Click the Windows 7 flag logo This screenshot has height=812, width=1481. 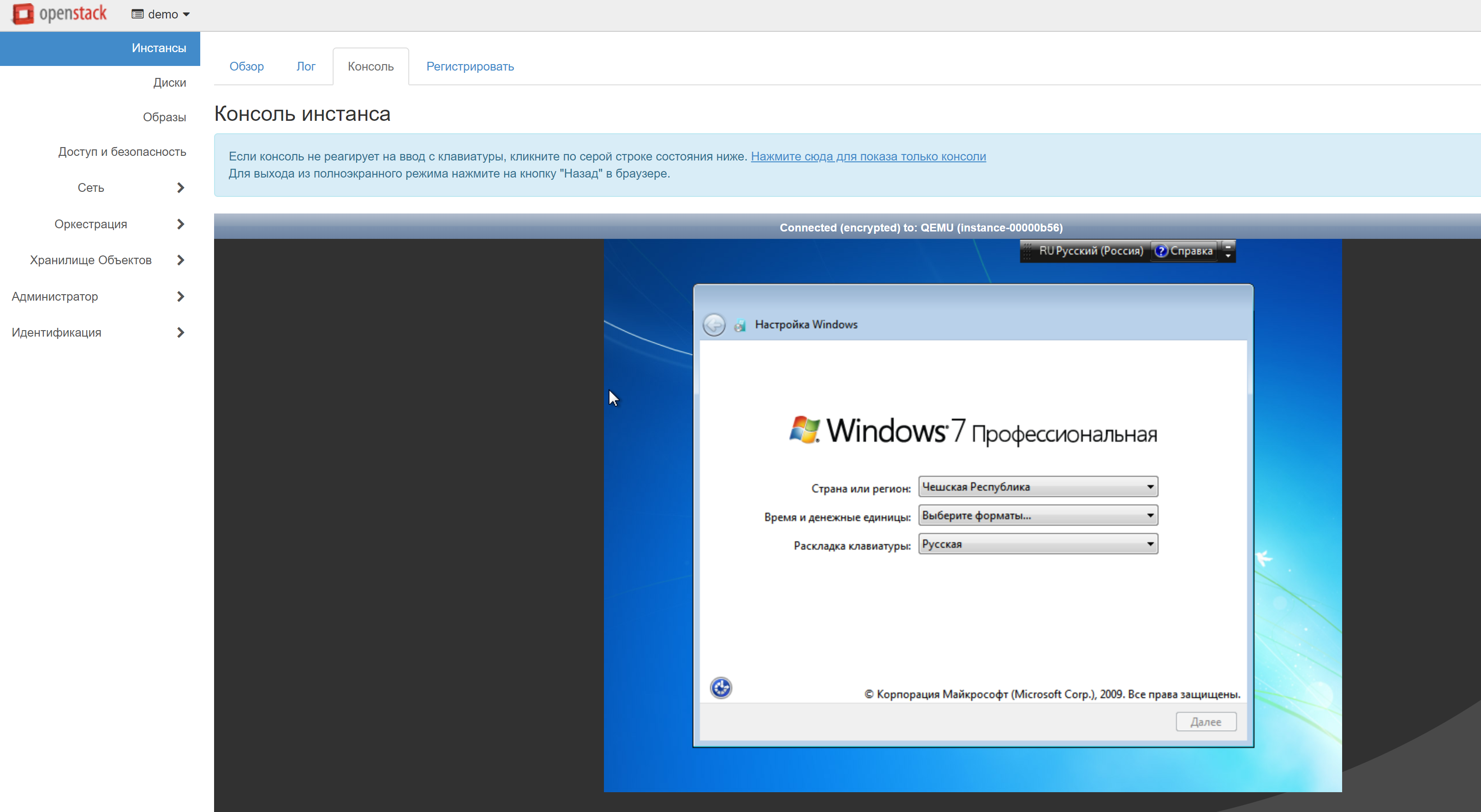804,430
